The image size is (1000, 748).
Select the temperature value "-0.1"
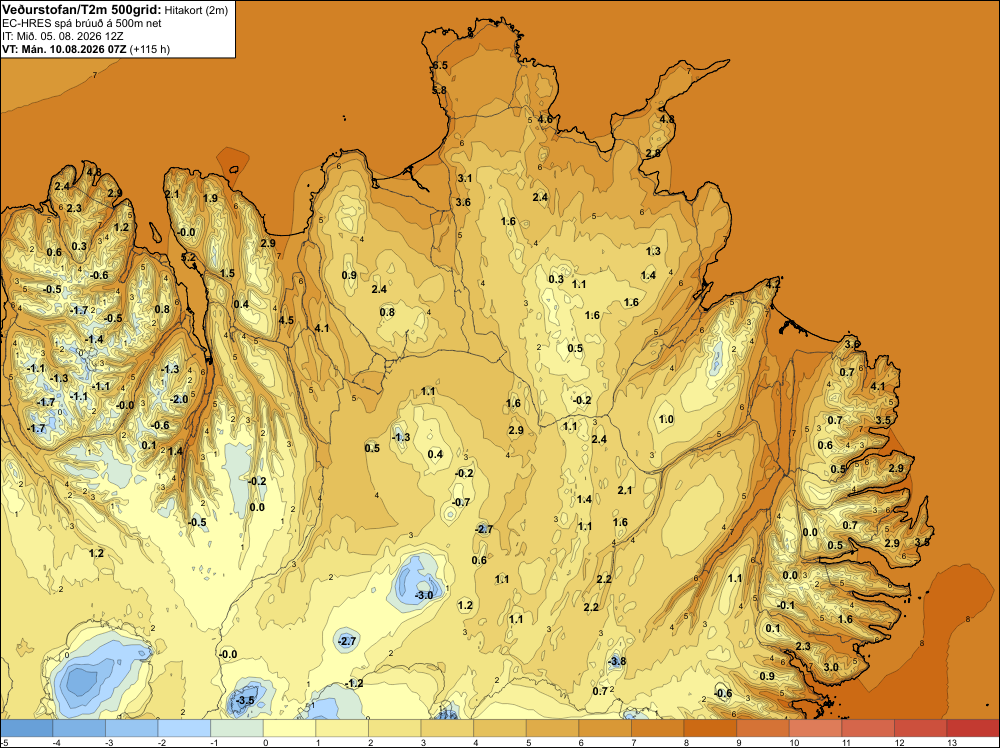[786, 605]
